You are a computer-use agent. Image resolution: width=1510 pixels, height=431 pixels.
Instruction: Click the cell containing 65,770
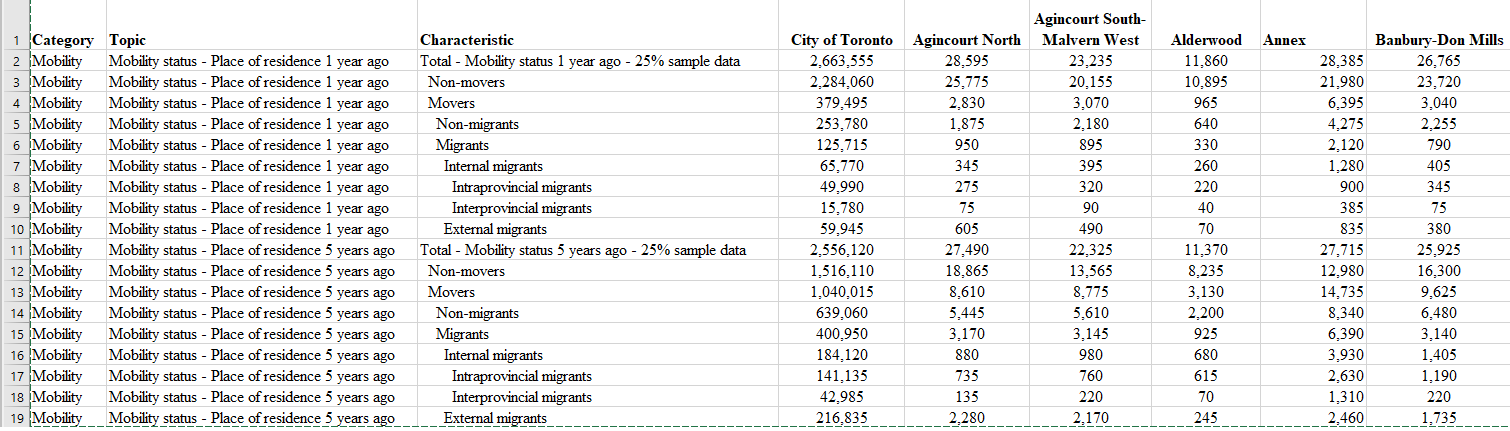[841, 166]
